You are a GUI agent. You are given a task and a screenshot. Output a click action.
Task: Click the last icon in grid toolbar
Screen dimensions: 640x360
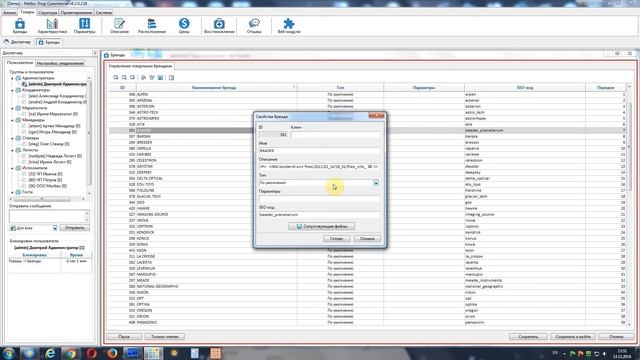pyautogui.click(x=171, y=78)
